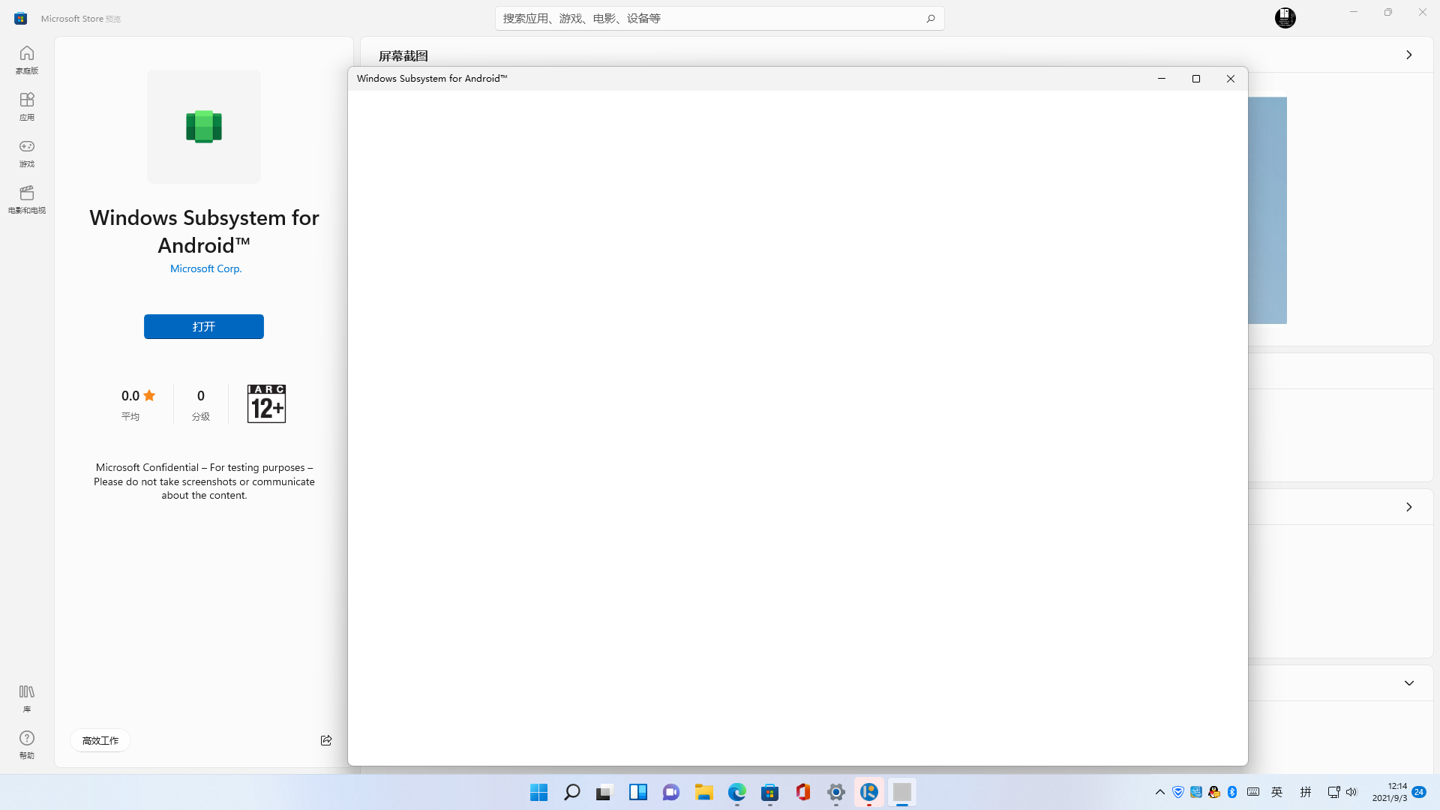Open the Microsoft Corp. publisher link
This screenshot has width=1440, height=810.
pos(206,268)
